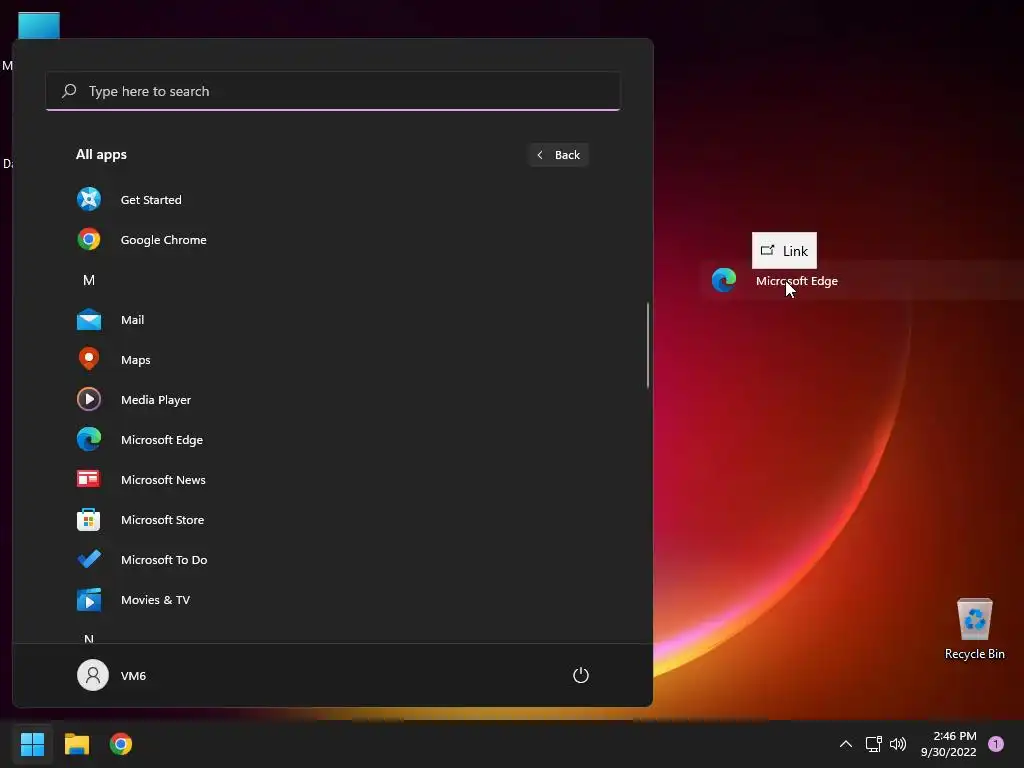
Task: Launch Microsoft To Do checkmark icon
Action: pyautogui.click(x=89, y=559)
